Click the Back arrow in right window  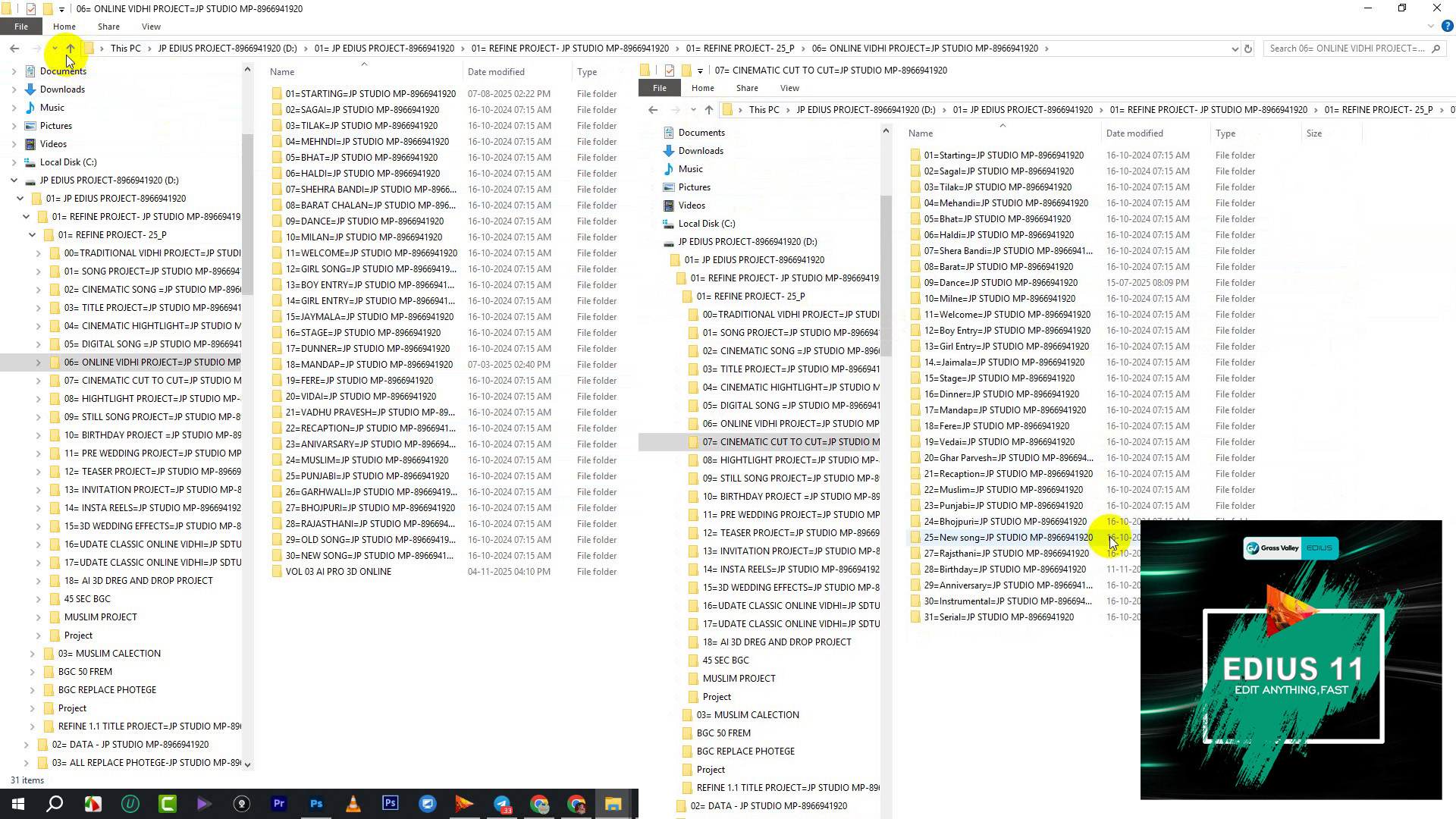tap(653, 110)
